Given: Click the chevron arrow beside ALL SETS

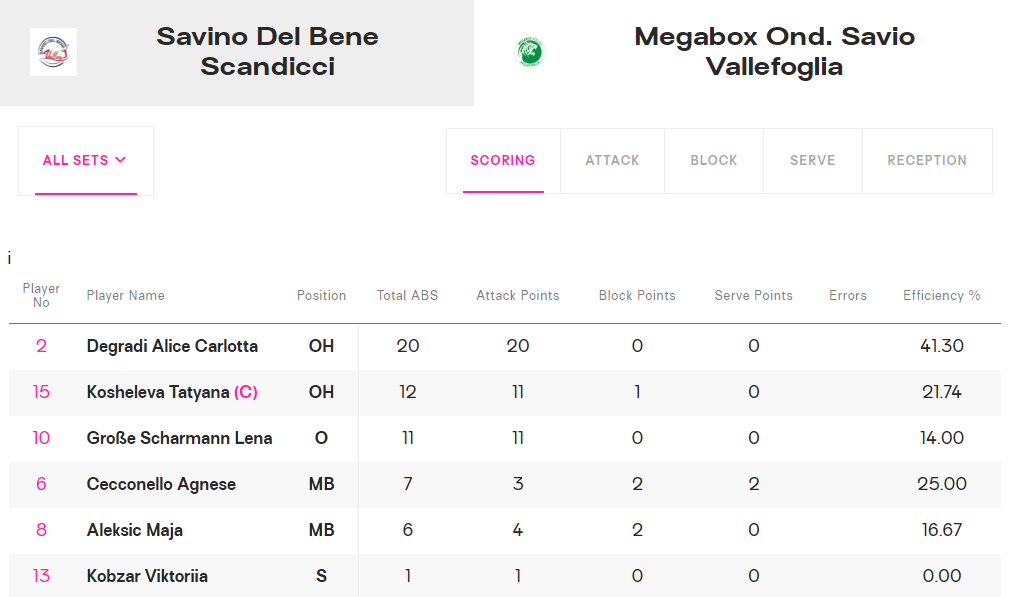Looking at the screenshot, I should pyautogui.click(x=121, y=160).
